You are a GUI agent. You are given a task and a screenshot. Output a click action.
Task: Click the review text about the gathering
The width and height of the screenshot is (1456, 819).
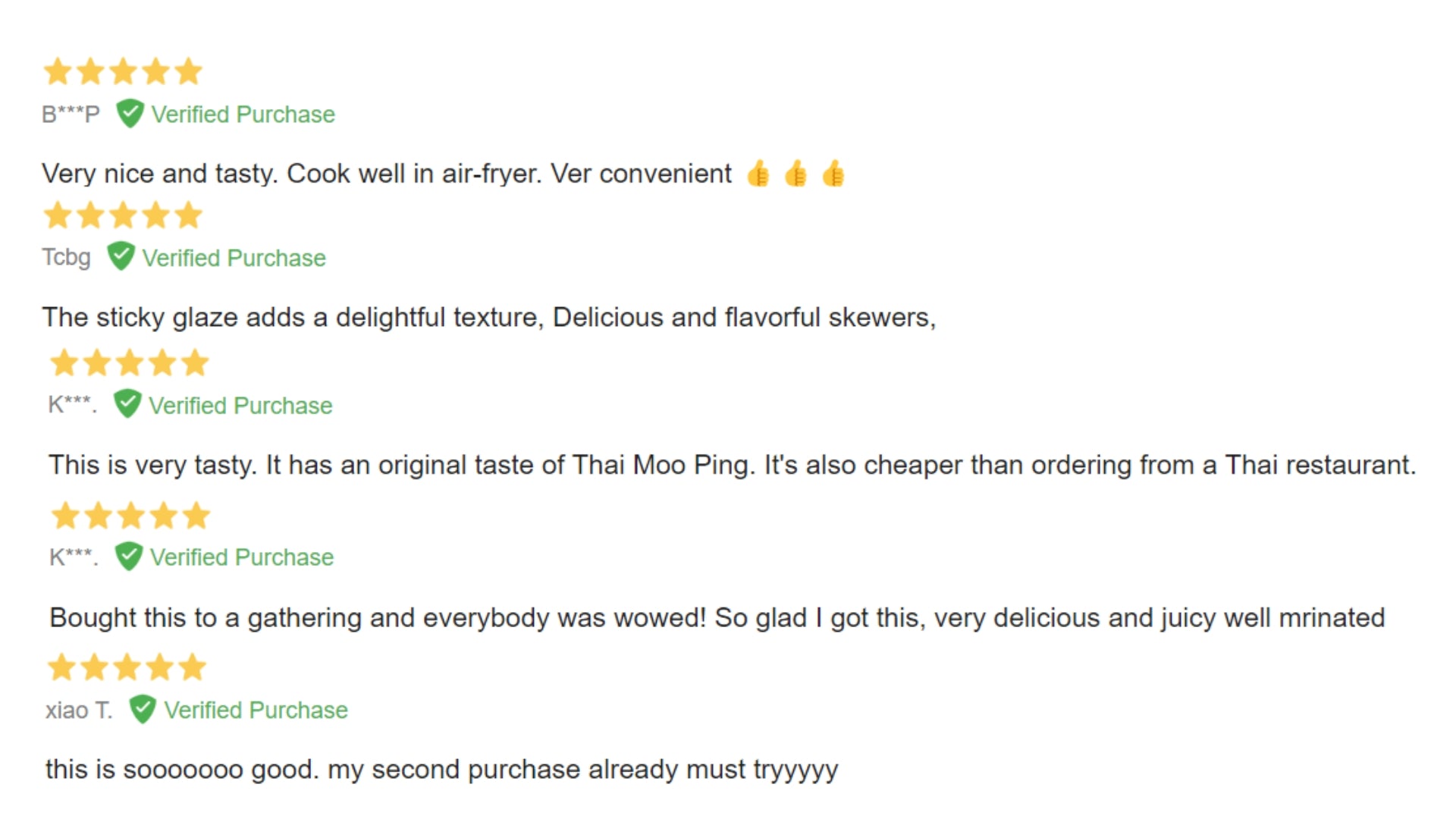(x=717, y=618)
